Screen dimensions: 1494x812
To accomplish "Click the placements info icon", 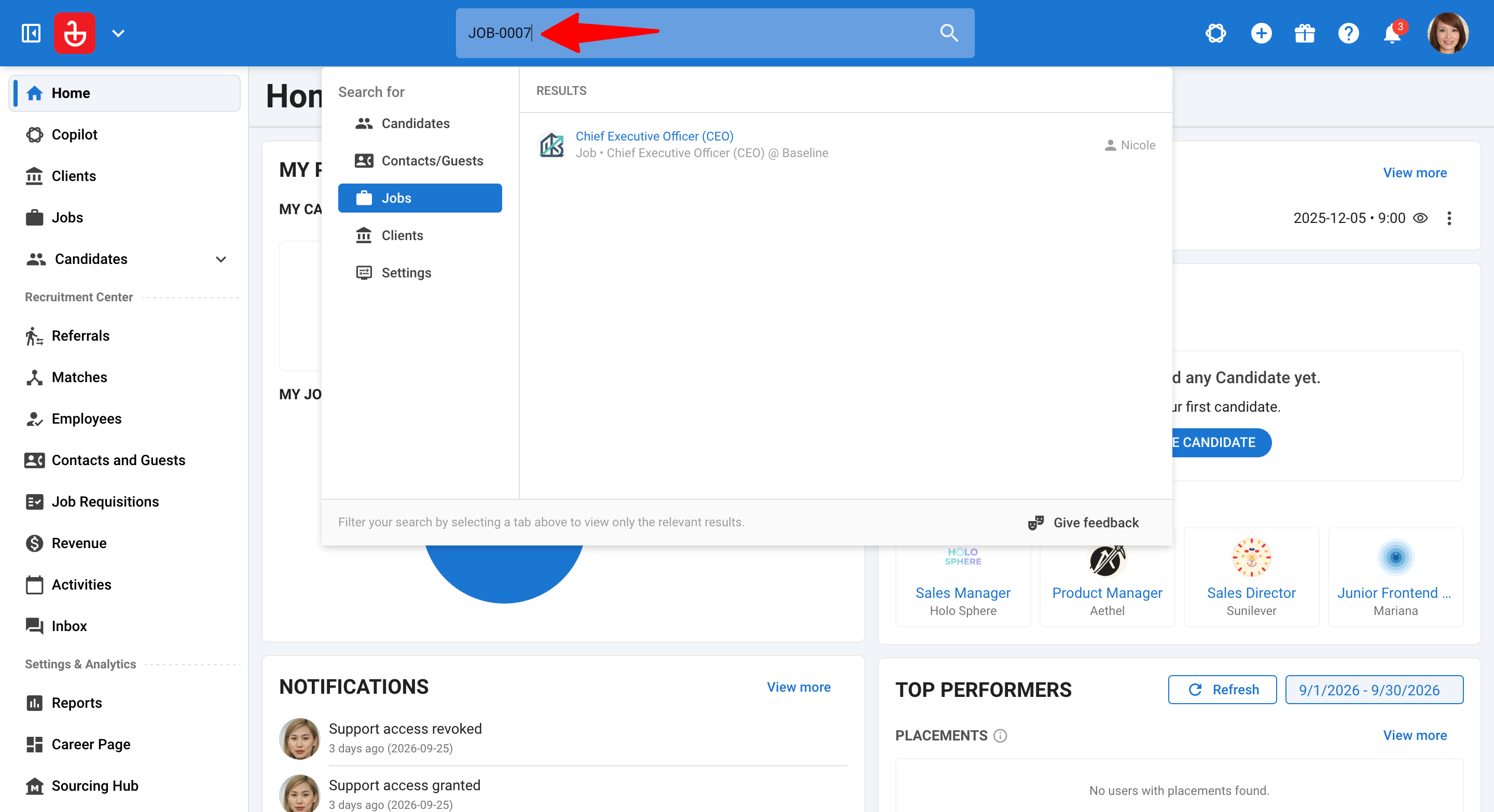I will [1001, 735].
